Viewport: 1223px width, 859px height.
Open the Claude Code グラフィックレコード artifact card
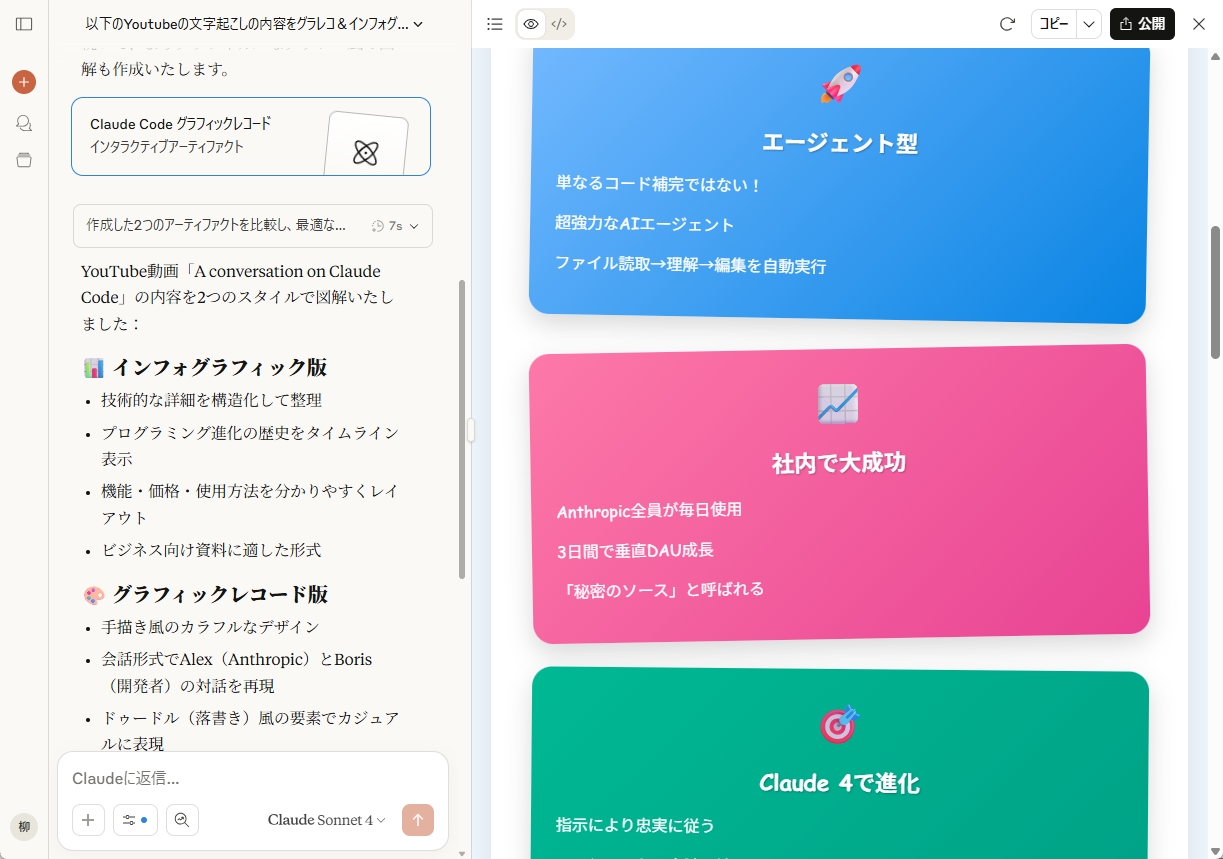pyautogui.click(x=251, y=136)
